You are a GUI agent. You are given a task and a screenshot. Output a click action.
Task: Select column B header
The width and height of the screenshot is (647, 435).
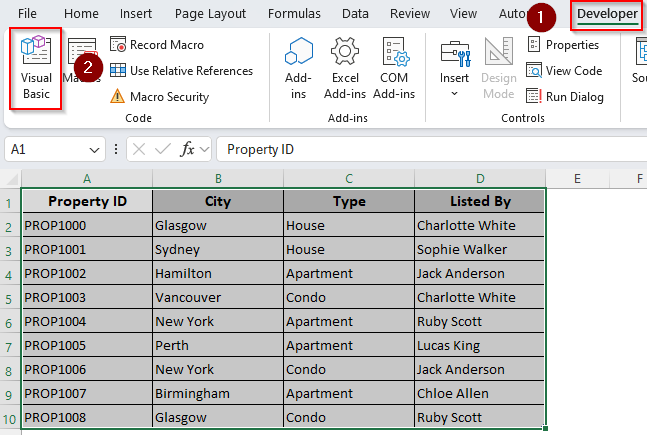coord(218,179)
